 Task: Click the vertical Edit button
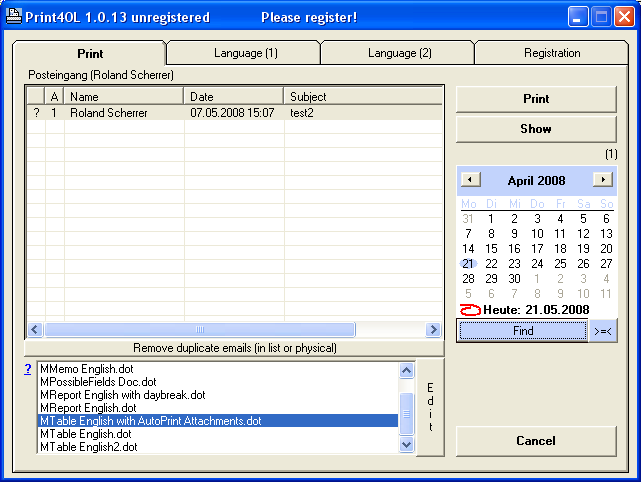click(430, 407)
